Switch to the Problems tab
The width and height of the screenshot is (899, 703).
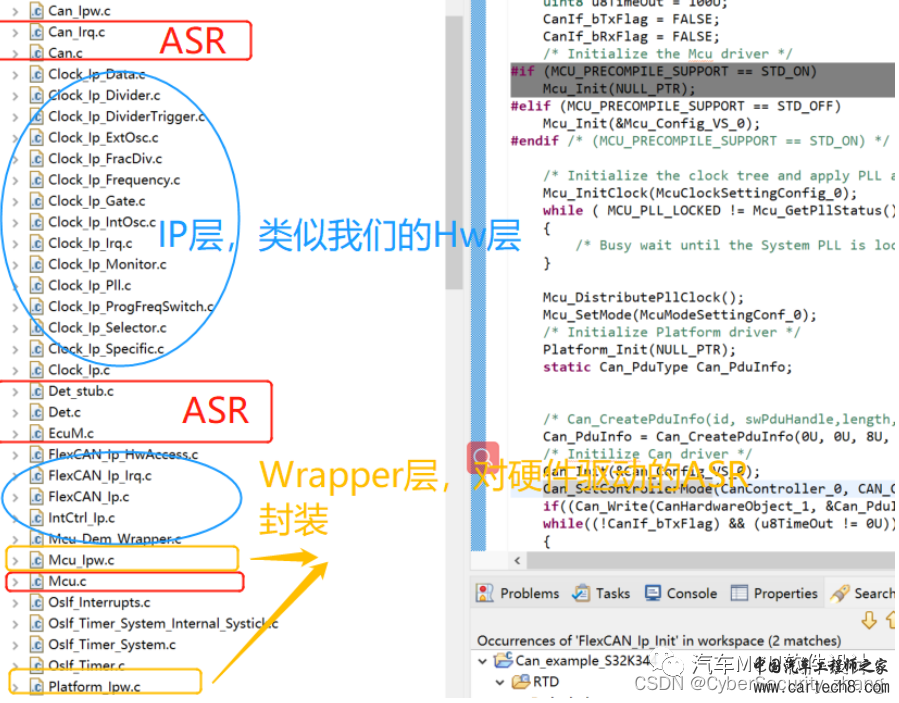pos(517,593)
